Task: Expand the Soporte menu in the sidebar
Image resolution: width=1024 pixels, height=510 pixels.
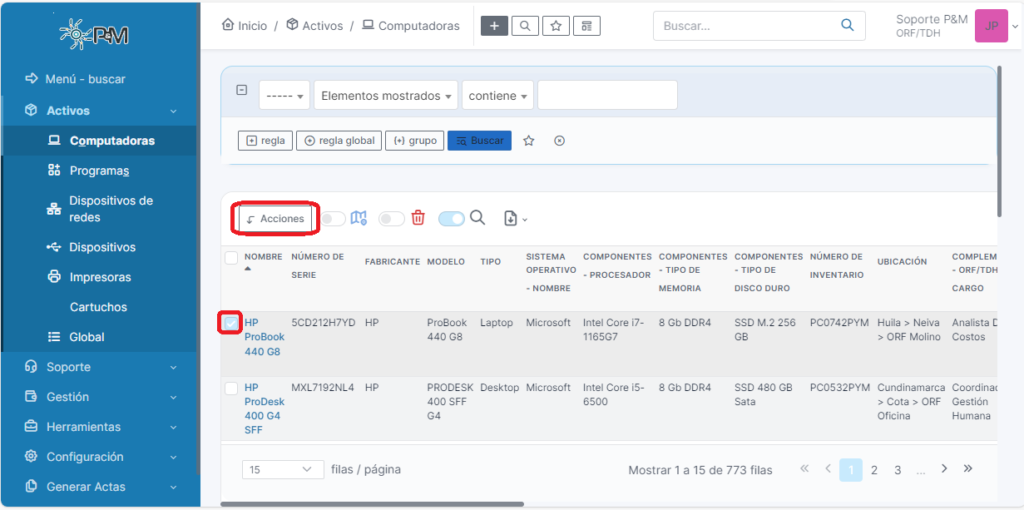Action: coord(100,367)
